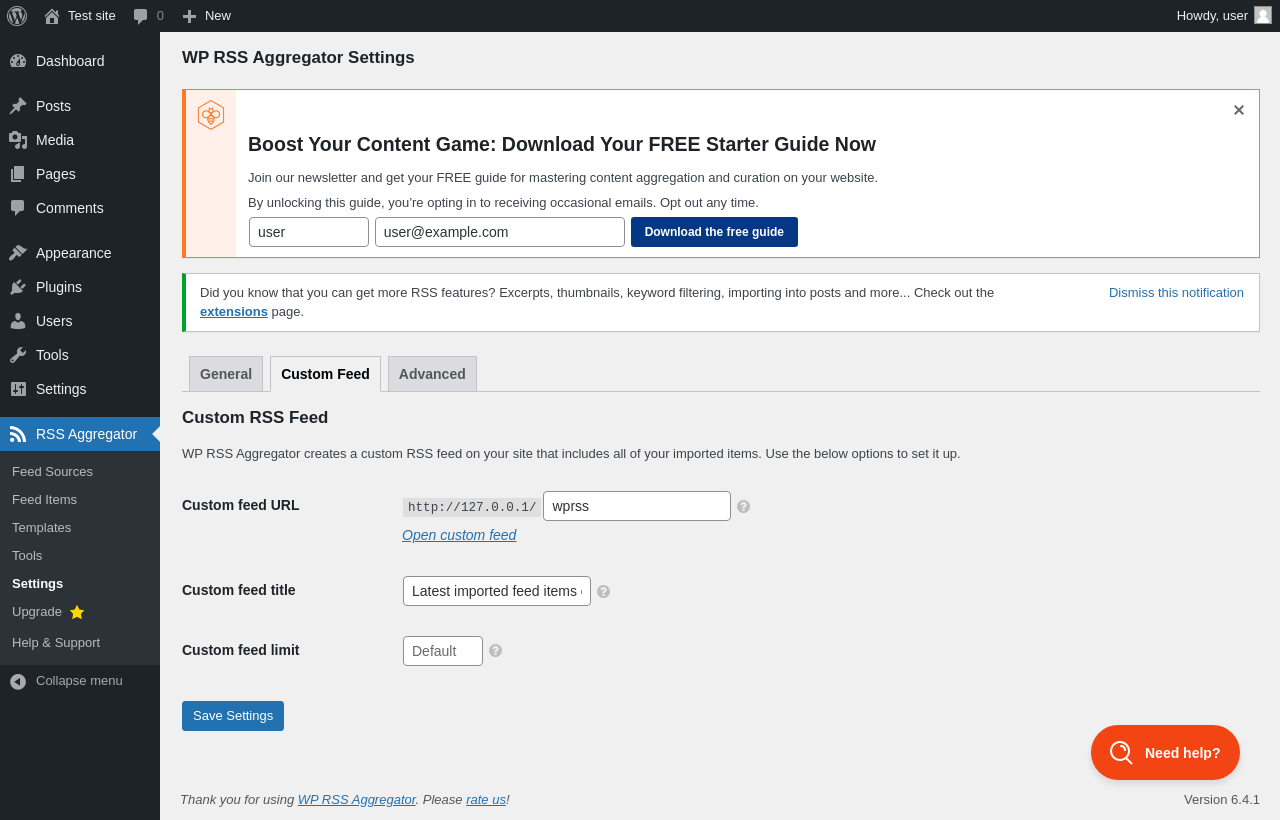Switch to the General tab
Screen dimensions: 1280x820
coord(226,374)
